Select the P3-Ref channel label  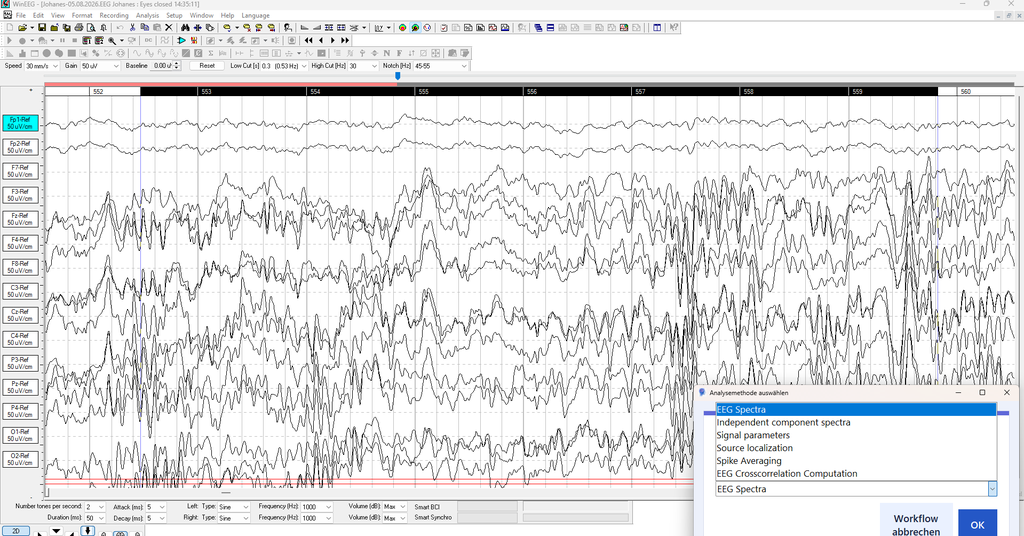[x=20, y=363]
